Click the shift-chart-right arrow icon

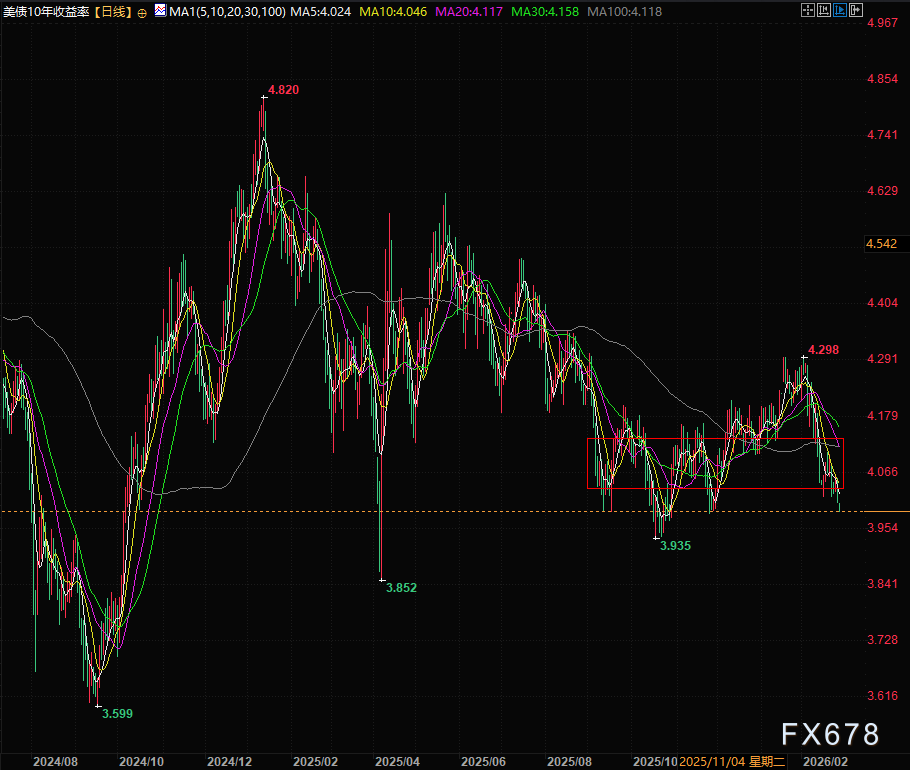pos(856,10)
